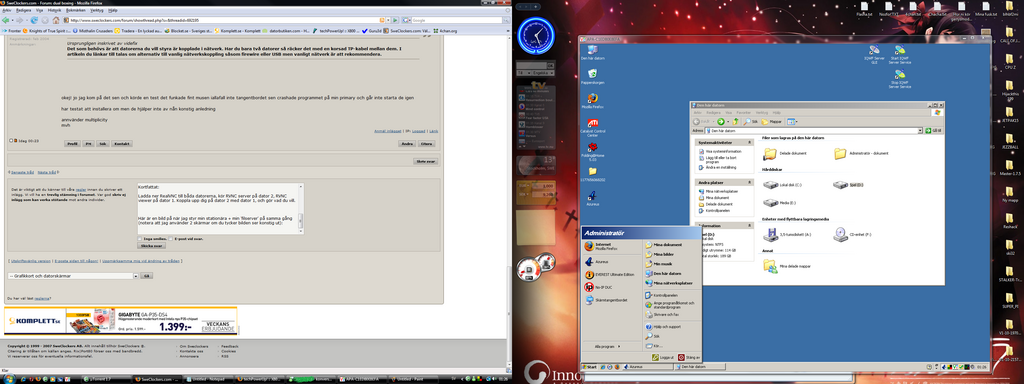
Task: Open the Firefox Historik menu
Action: click(55, 10)
